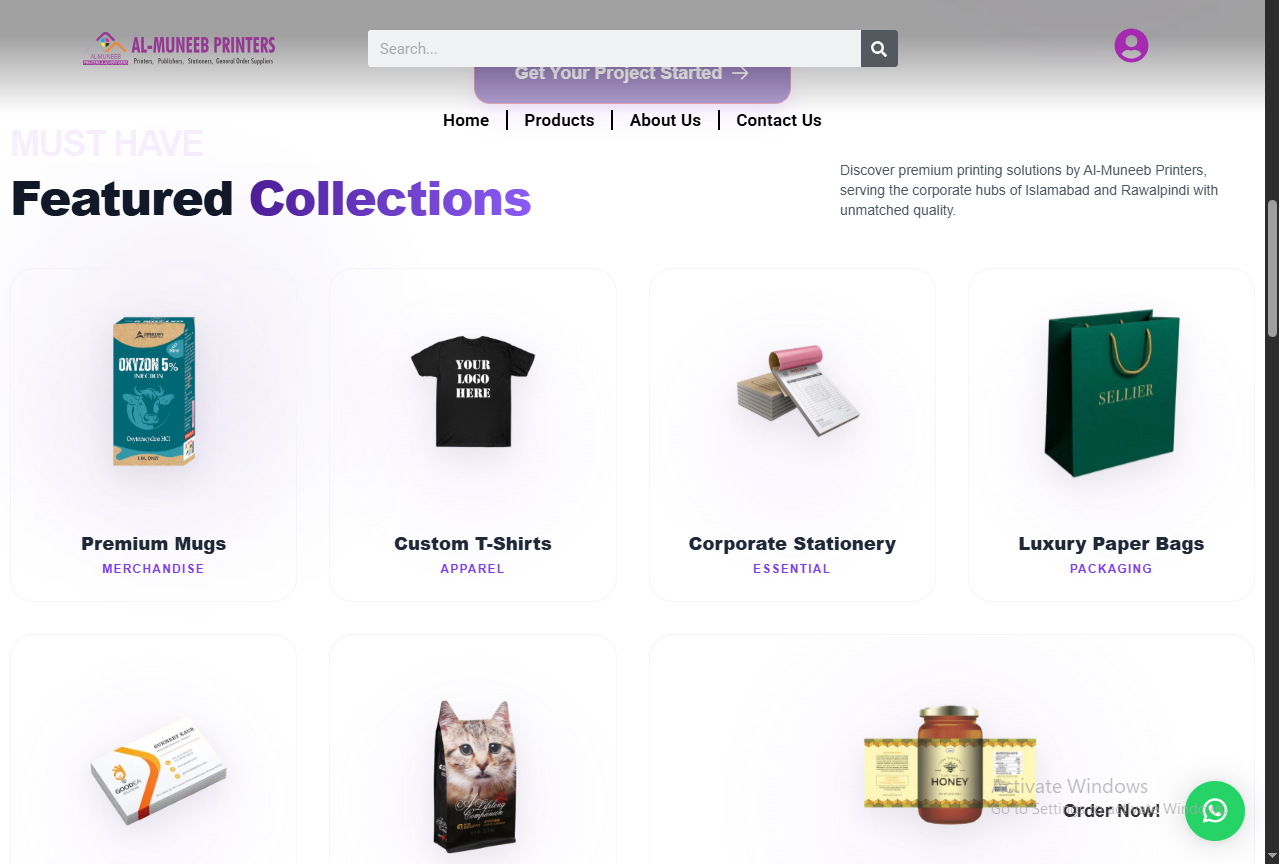Open the Products menu item
Viewport: 1279px width, 864px height.
pyautogui.click(x=559, y=120)
